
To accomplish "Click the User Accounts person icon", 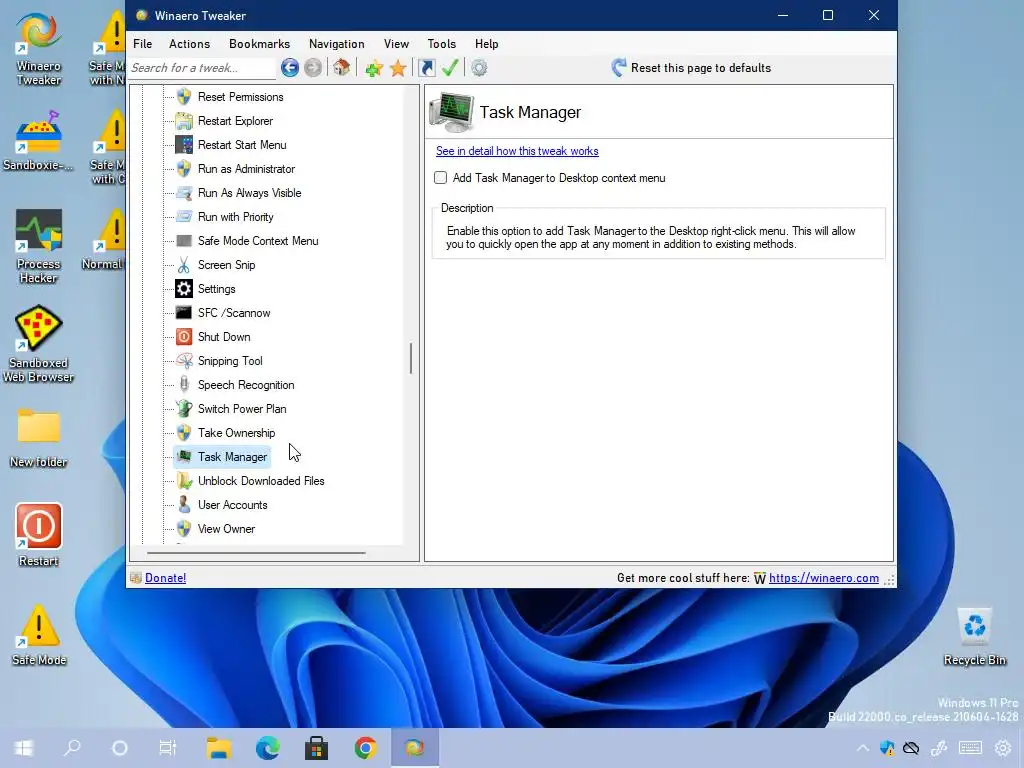I will (x=184, y=505).
